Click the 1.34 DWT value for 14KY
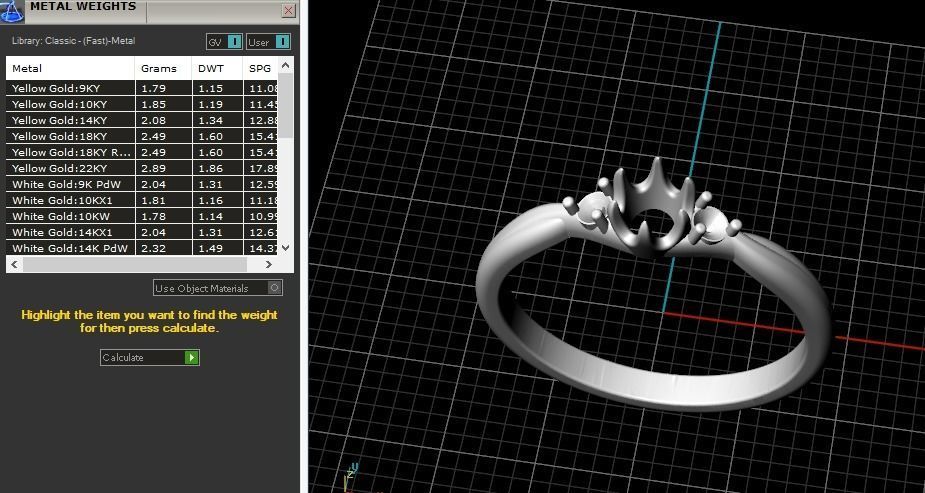The width and height of the screenshot is (925, 493). point(211,120)
